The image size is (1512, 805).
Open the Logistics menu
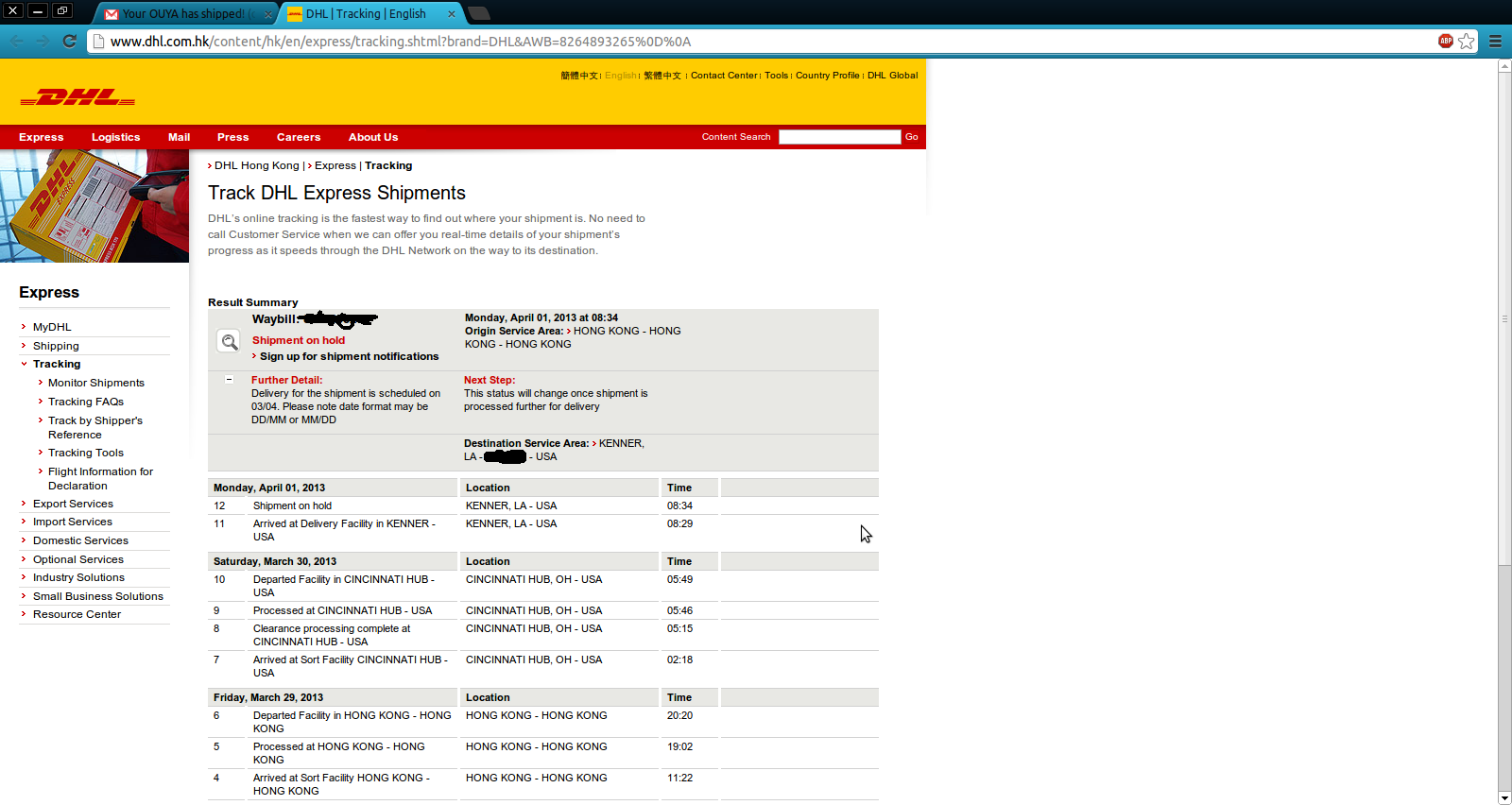pos(115,137)
